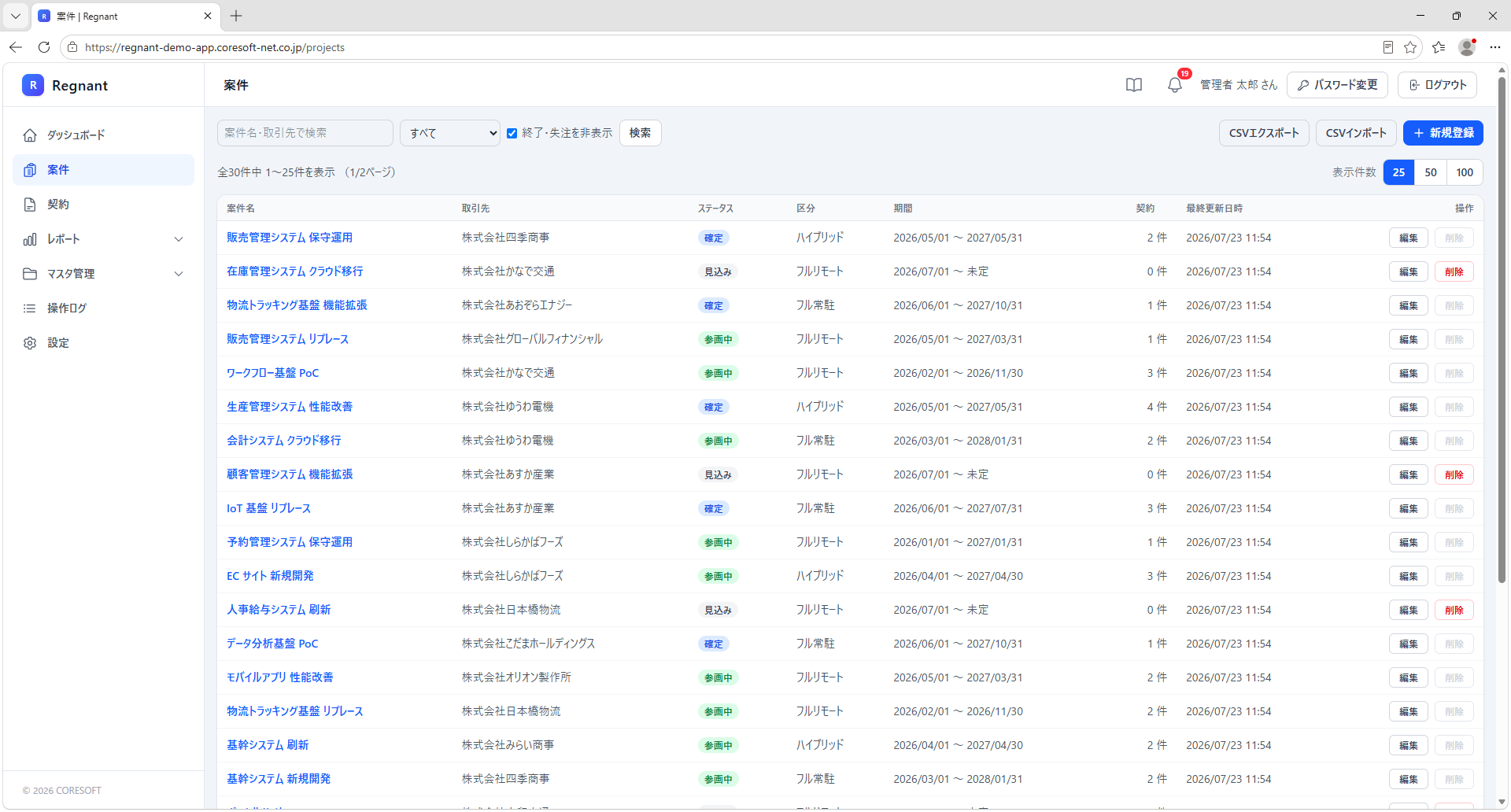Open the documentation book icon
This screenshot has height=812, width=1511.
tap(1133, 85)
